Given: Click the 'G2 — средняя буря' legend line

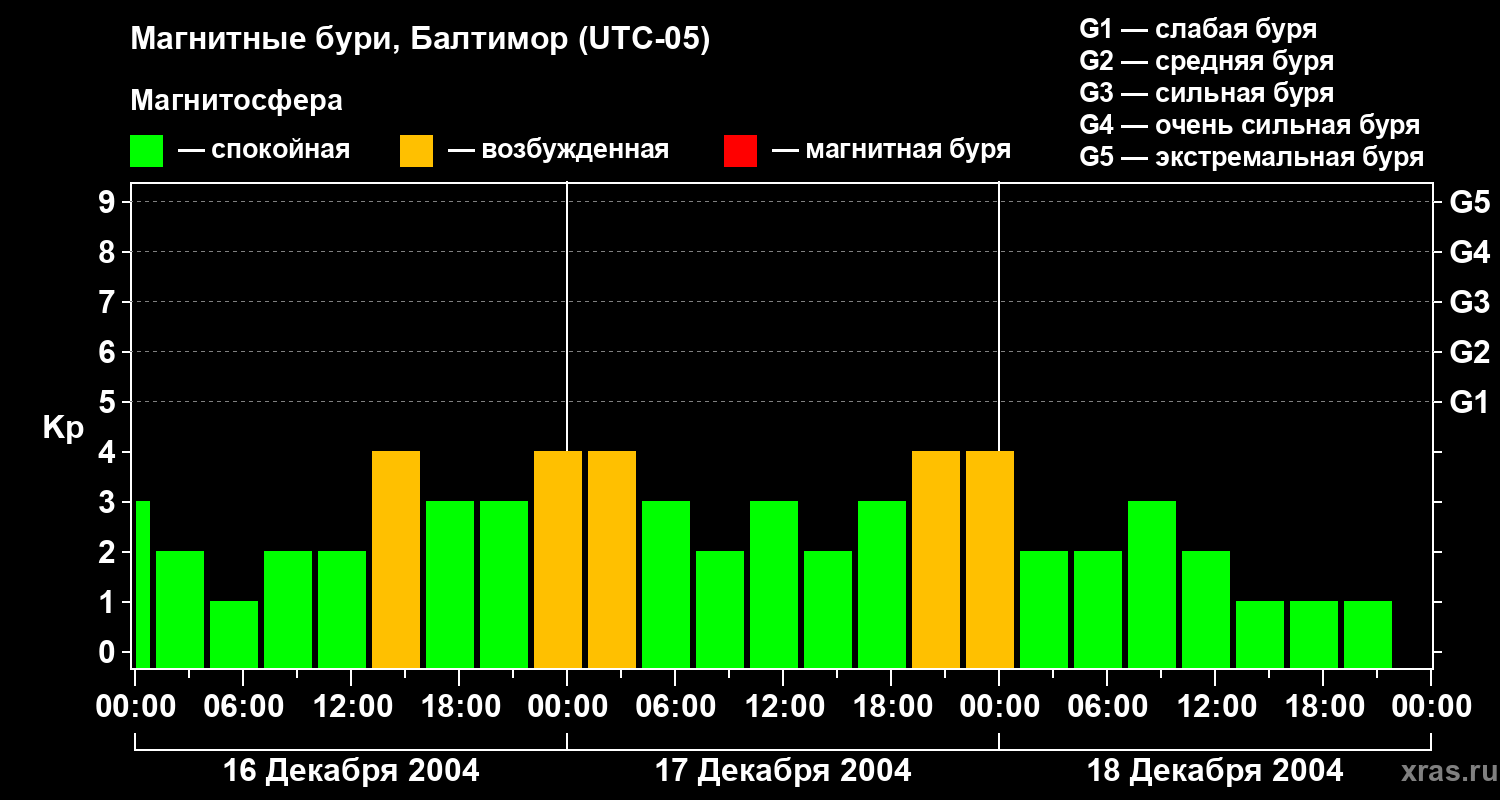Looking at the screenshot, I should pyautogui.click(x=1206, y=61).
